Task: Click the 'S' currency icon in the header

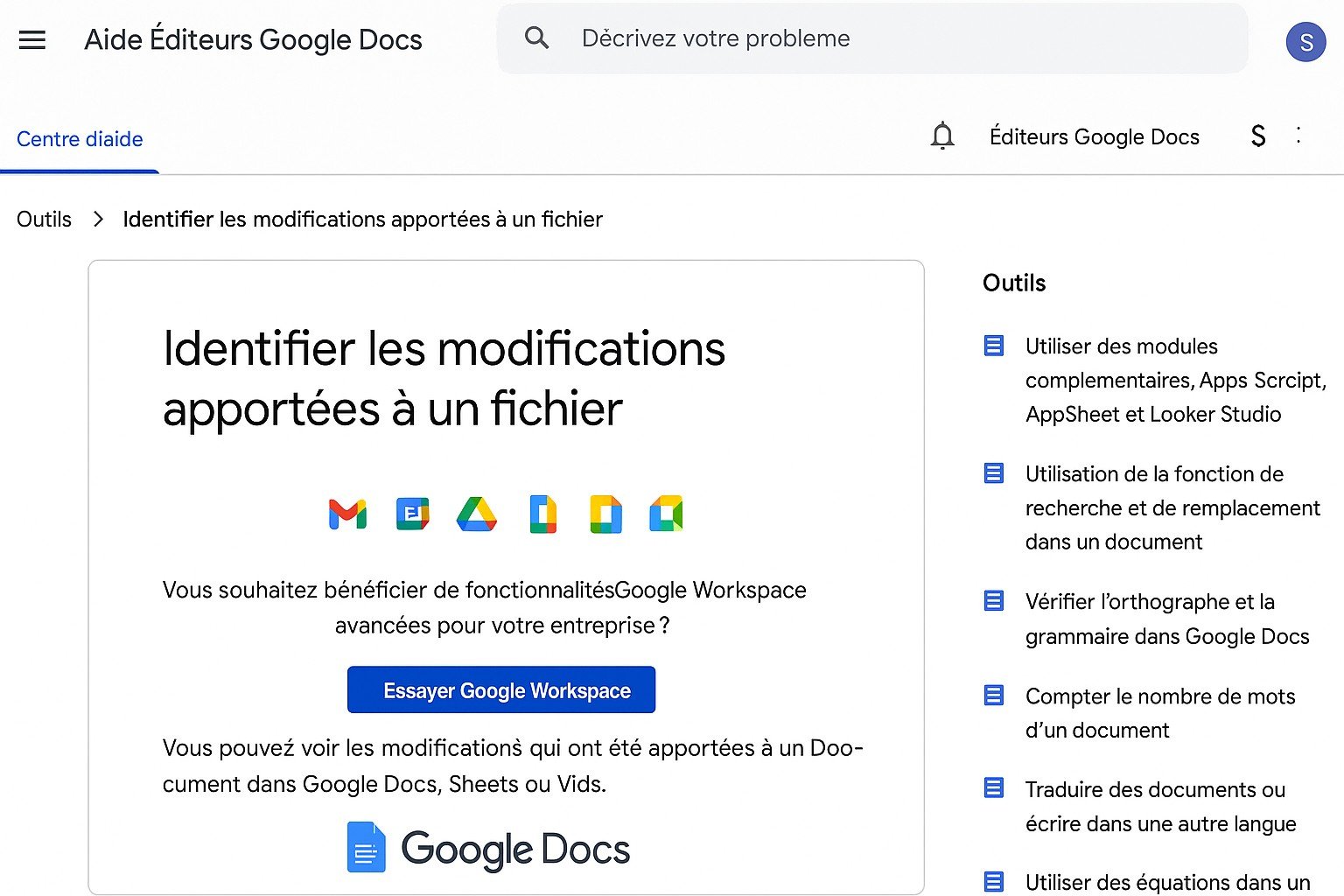Action: [x=1257, y=136]
